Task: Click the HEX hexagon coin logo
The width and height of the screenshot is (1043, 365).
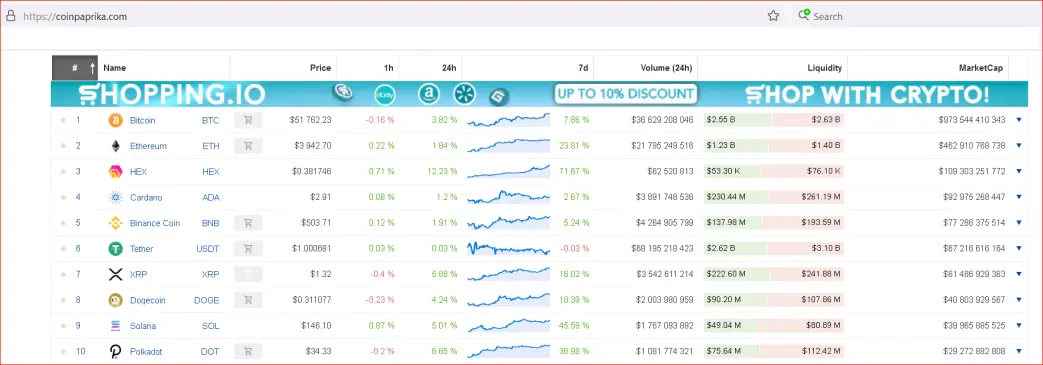Action: [116, 172]
